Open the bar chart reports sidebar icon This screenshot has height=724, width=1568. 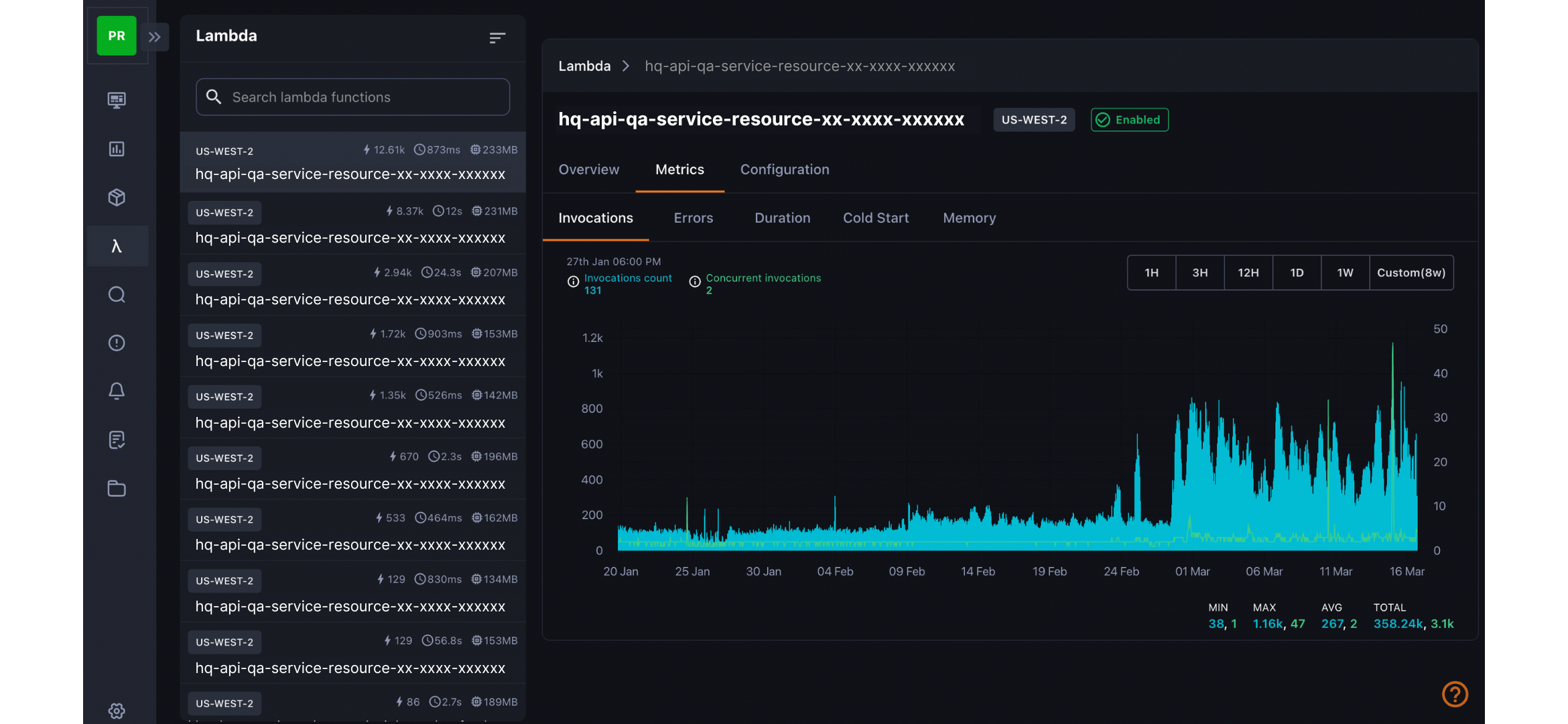pyautogui.click(x=117, y=149)
